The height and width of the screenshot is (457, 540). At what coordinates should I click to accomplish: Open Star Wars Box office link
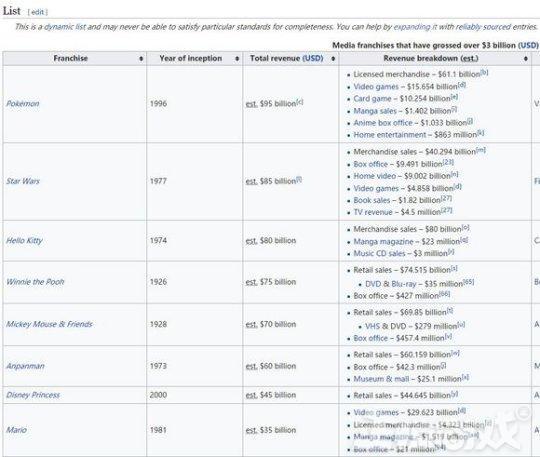(x=371, y=164)
